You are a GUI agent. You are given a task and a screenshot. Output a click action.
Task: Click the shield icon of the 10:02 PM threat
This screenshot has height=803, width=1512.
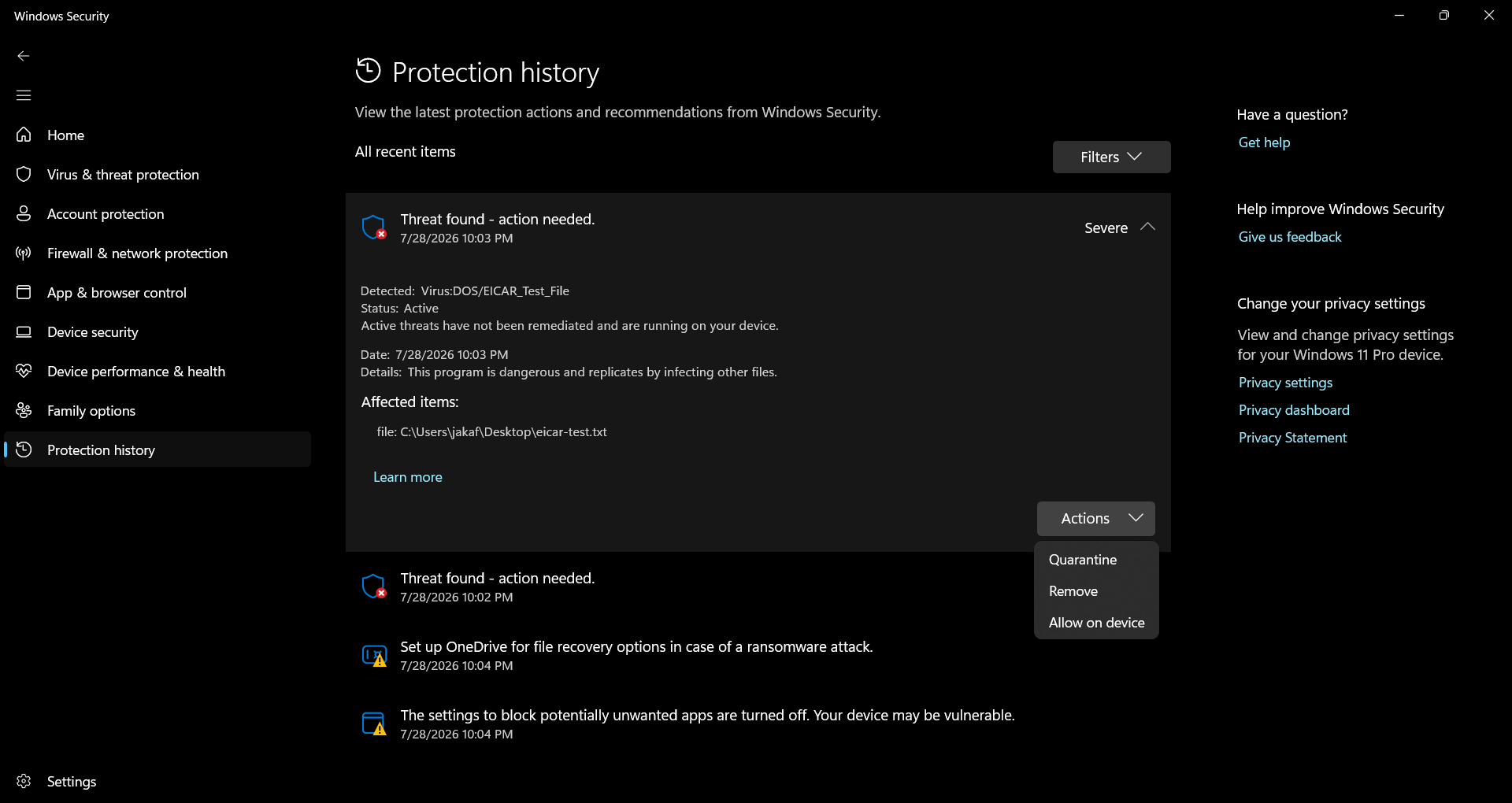(374, 587)
